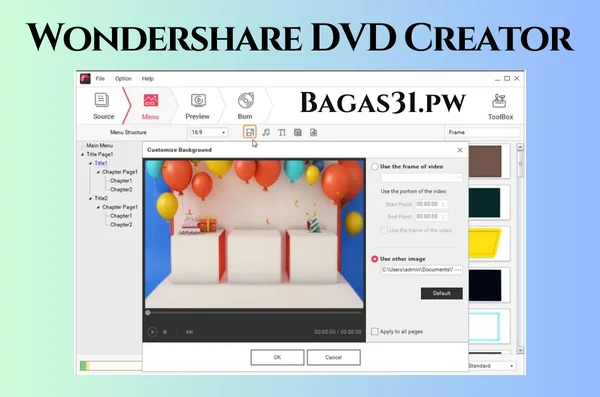Open the ToolBox
The height and width of the screenshot is (397, 600).
[x=500, y=107]
